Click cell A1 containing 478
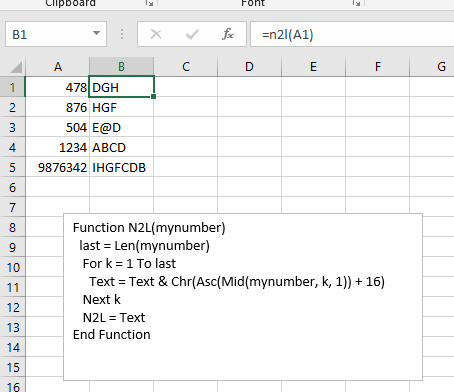 tap(57, 87)
